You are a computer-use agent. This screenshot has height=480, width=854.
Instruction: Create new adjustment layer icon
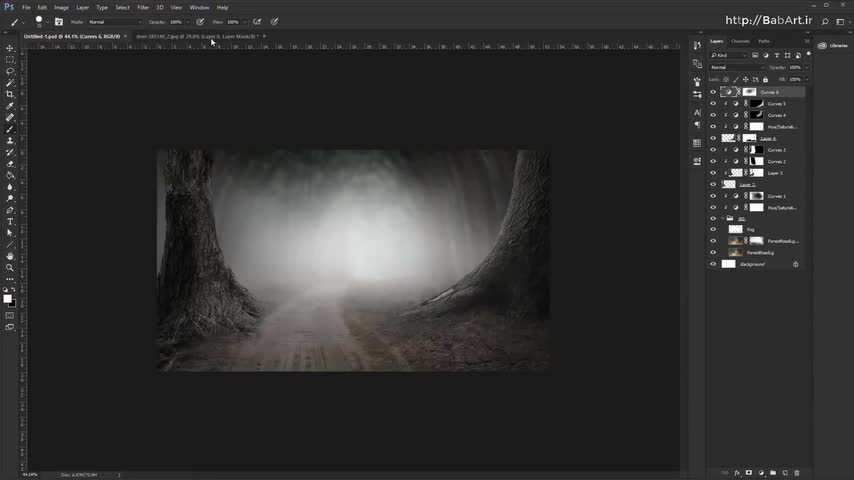[761, 473]
